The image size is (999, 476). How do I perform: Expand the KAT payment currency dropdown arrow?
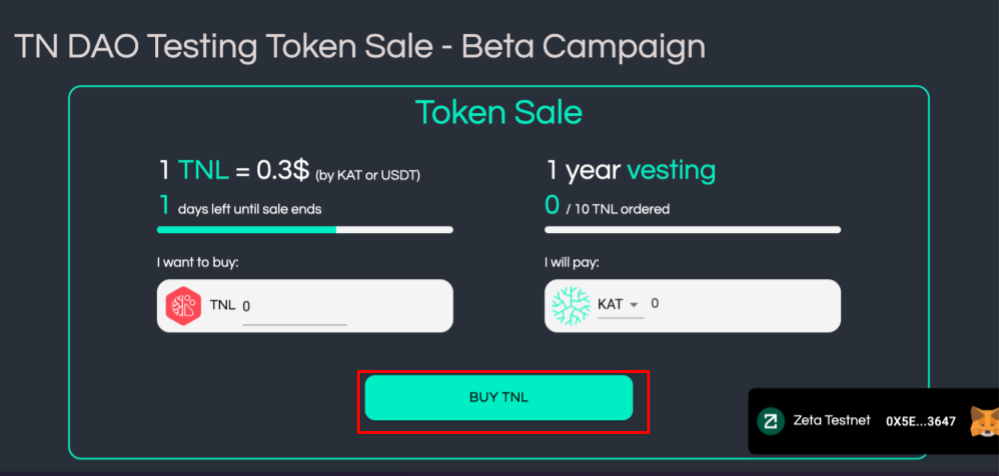click(634, 304)
